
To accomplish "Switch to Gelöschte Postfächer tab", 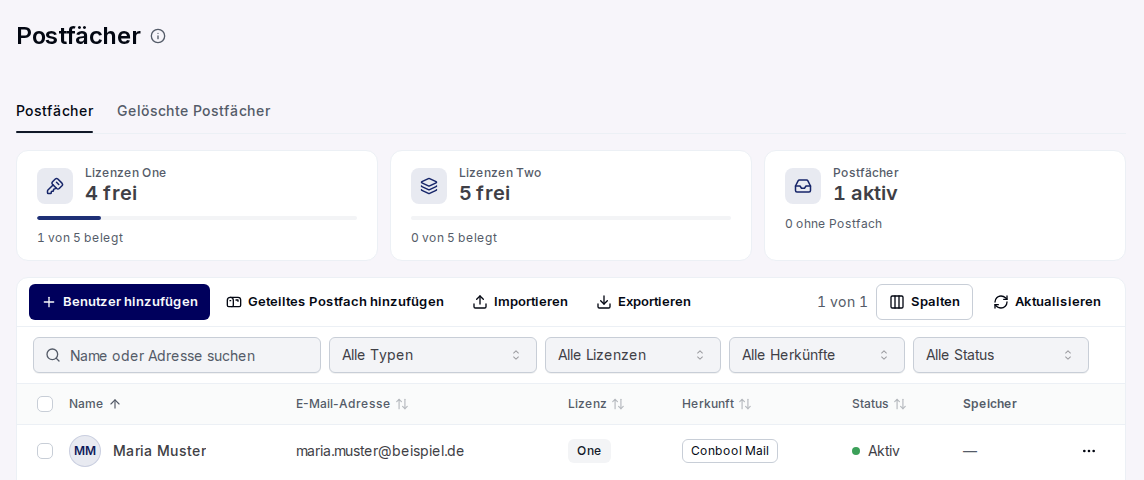I will click(193, 111).
